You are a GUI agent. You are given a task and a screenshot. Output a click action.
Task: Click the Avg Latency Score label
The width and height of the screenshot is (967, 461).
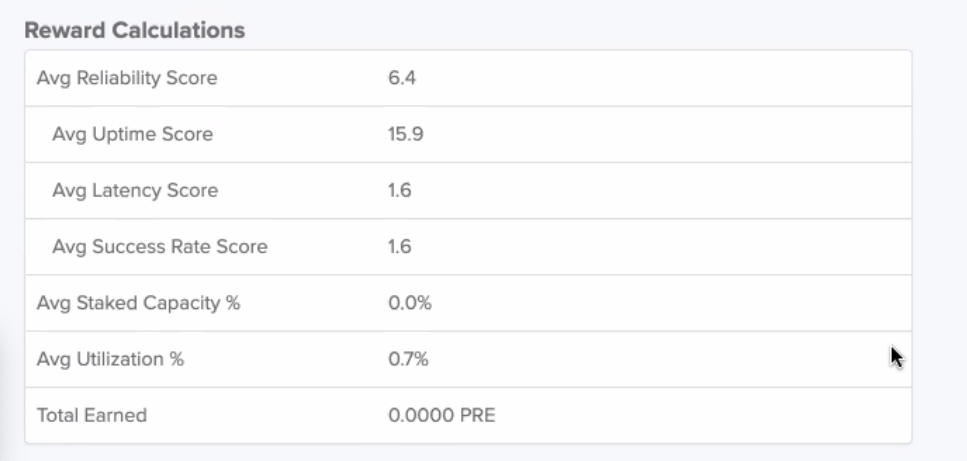tap(135, 190)
